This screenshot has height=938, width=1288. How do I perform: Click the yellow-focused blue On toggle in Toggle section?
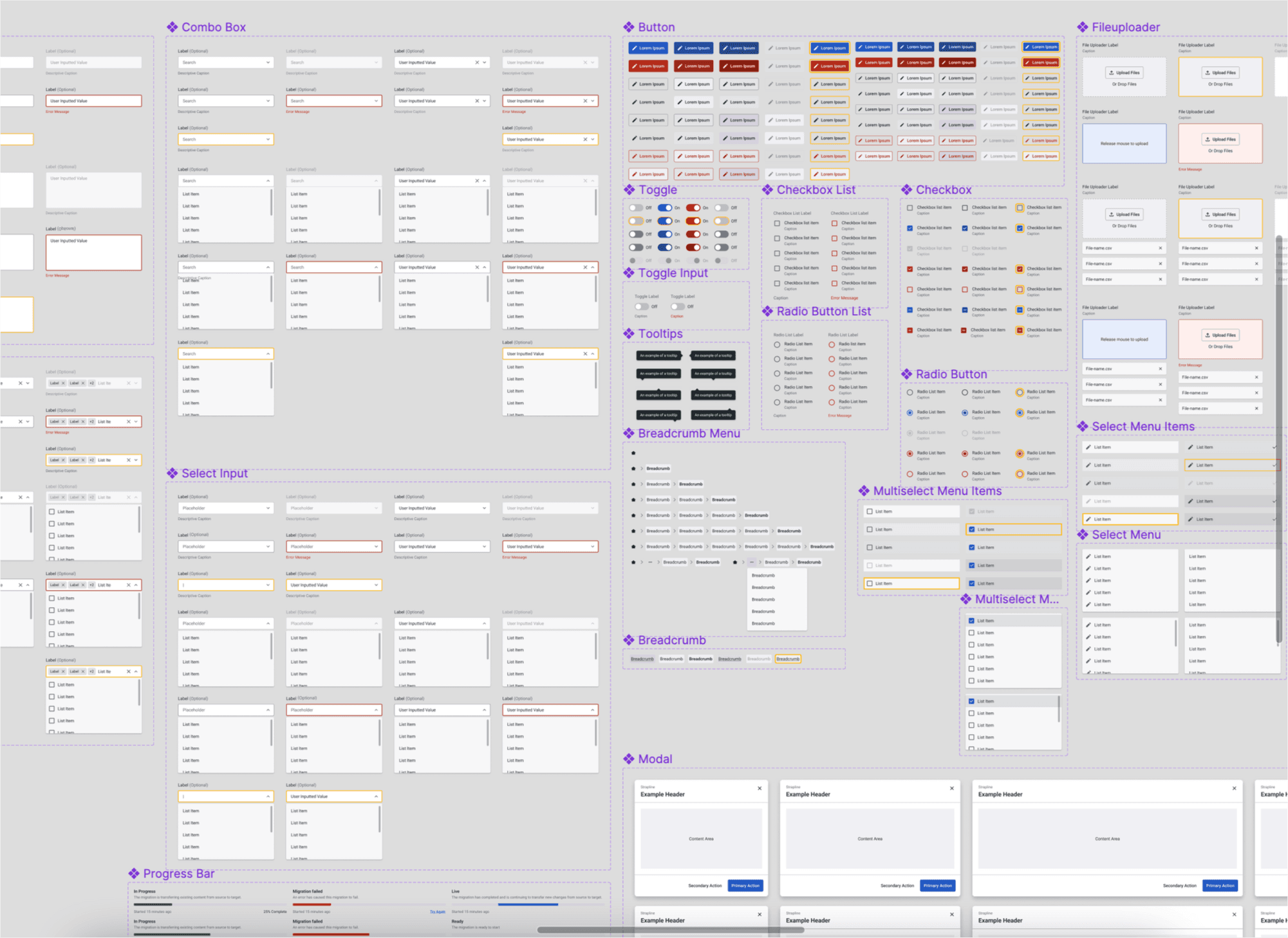(x=664, y=221)
